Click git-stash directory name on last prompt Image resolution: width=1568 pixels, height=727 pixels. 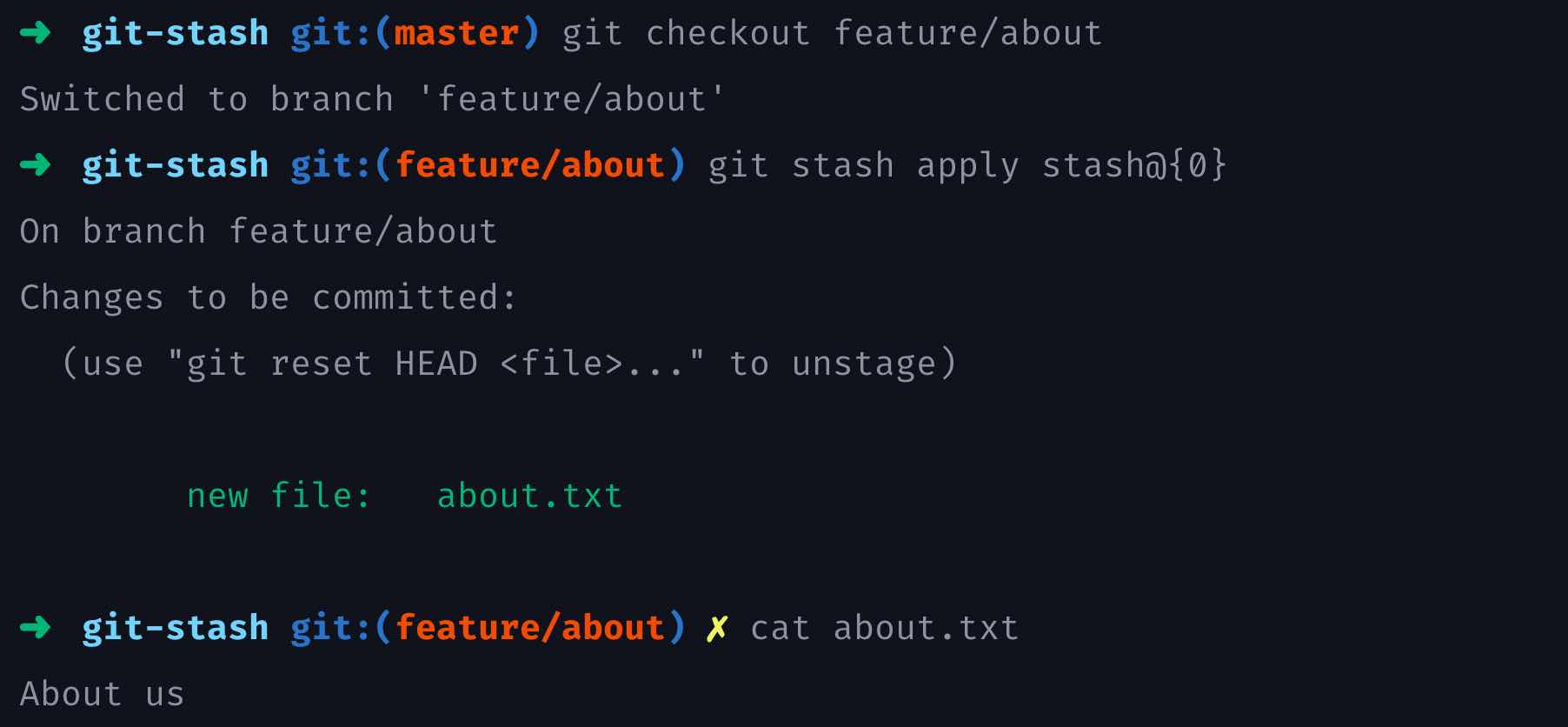pyautogui.click(x=175, y=628)
